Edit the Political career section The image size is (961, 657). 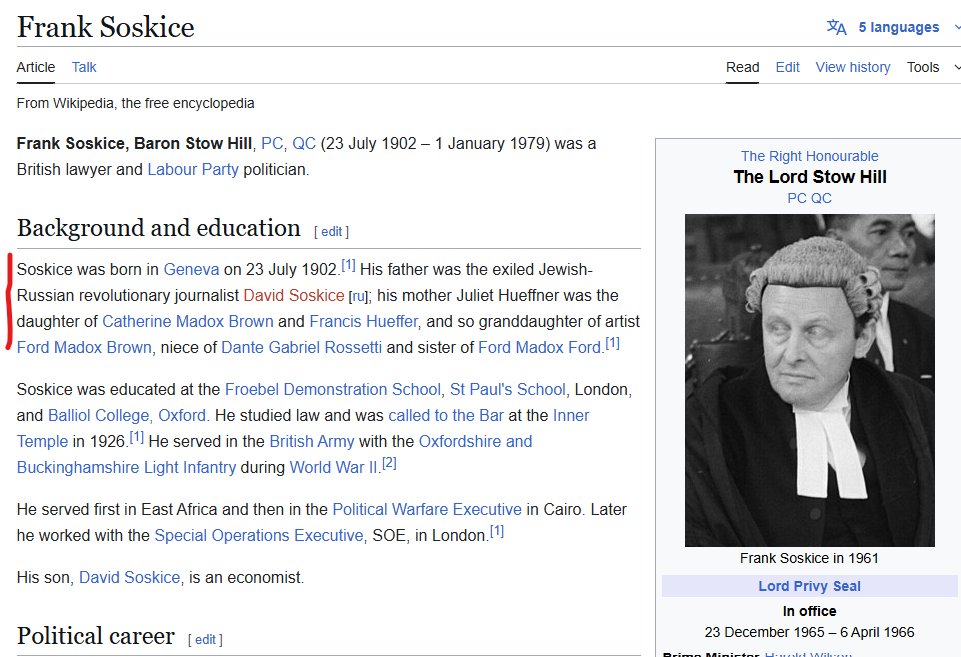(205, 640)
